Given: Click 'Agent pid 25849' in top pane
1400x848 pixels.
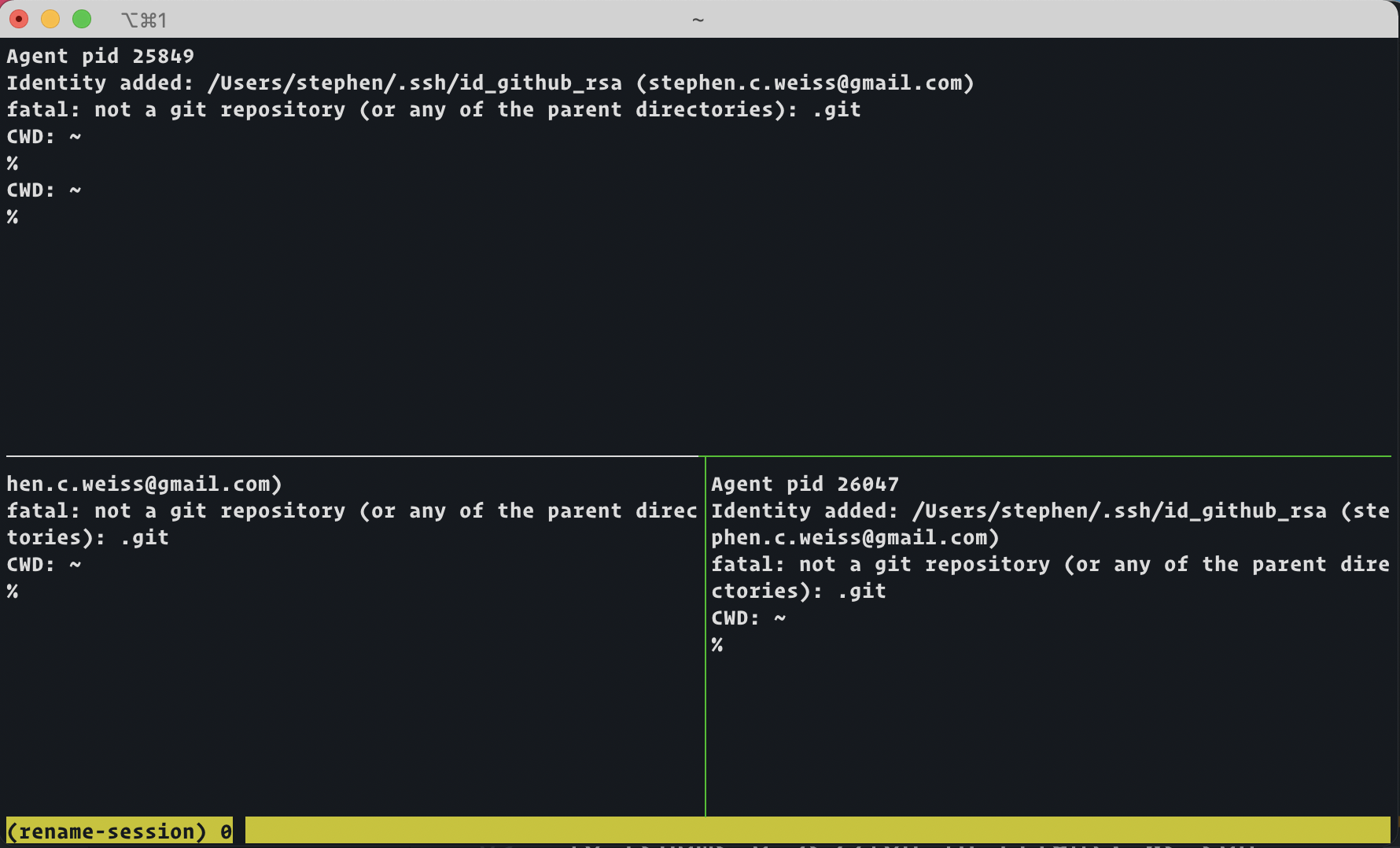Looking at the screenshot, I should 101,57.
